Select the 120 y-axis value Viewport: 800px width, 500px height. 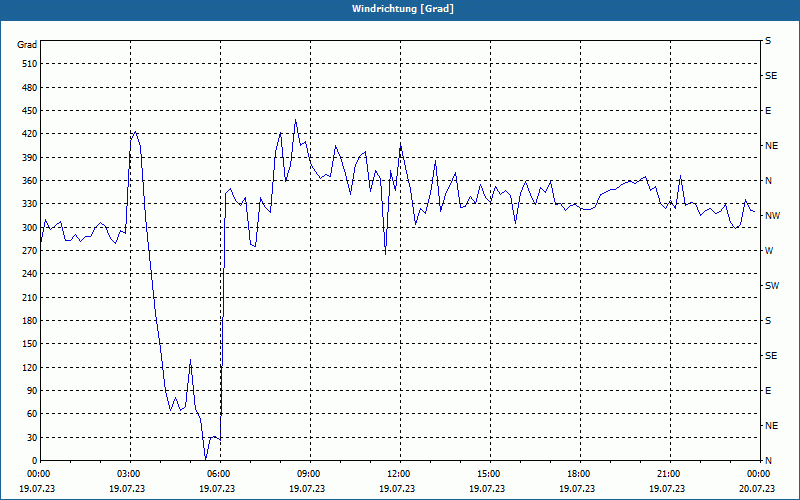tap(30, 367)
